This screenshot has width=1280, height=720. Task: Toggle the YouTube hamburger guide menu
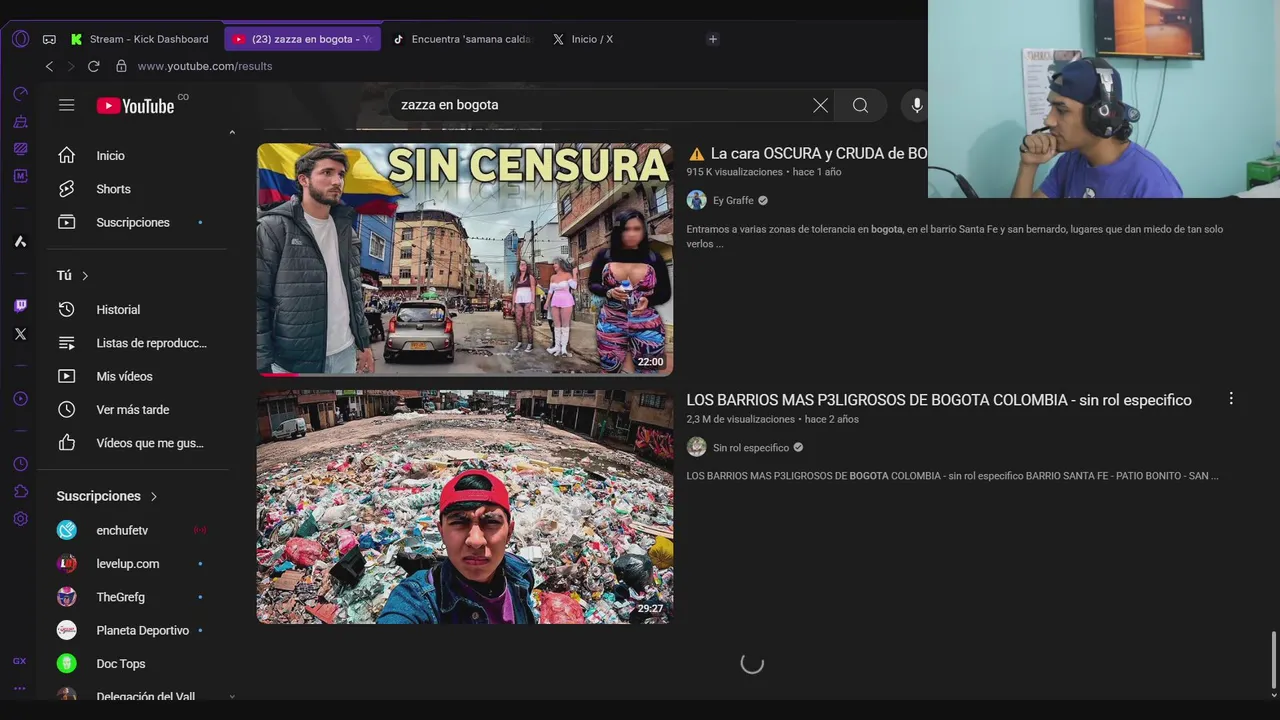coord(66,105)
